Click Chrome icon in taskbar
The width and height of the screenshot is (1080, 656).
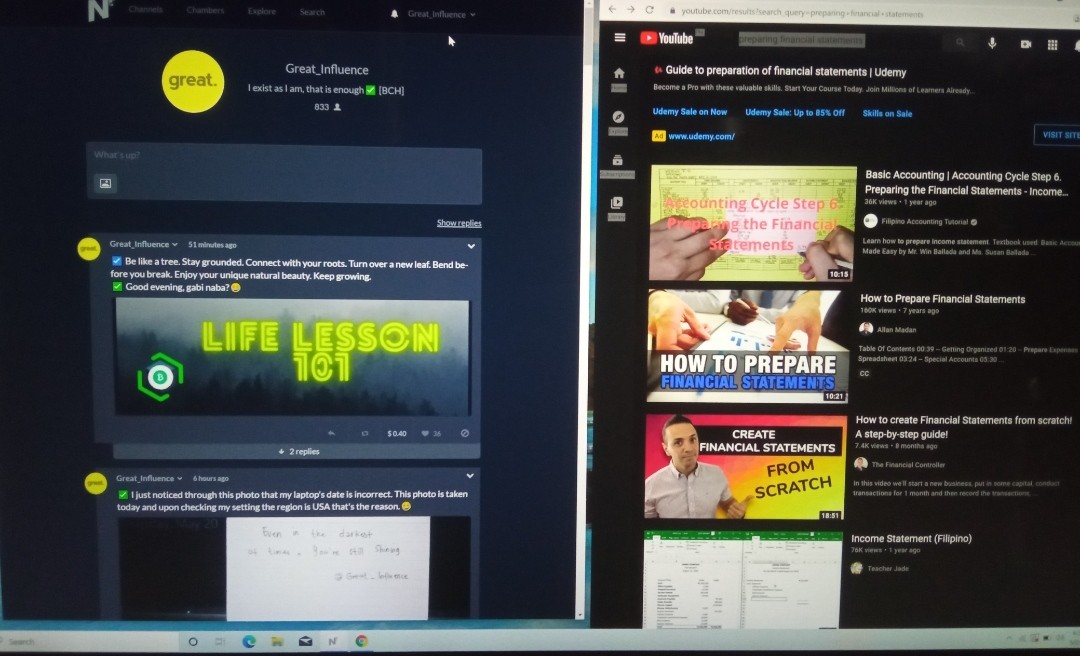[x=361, y=641]
